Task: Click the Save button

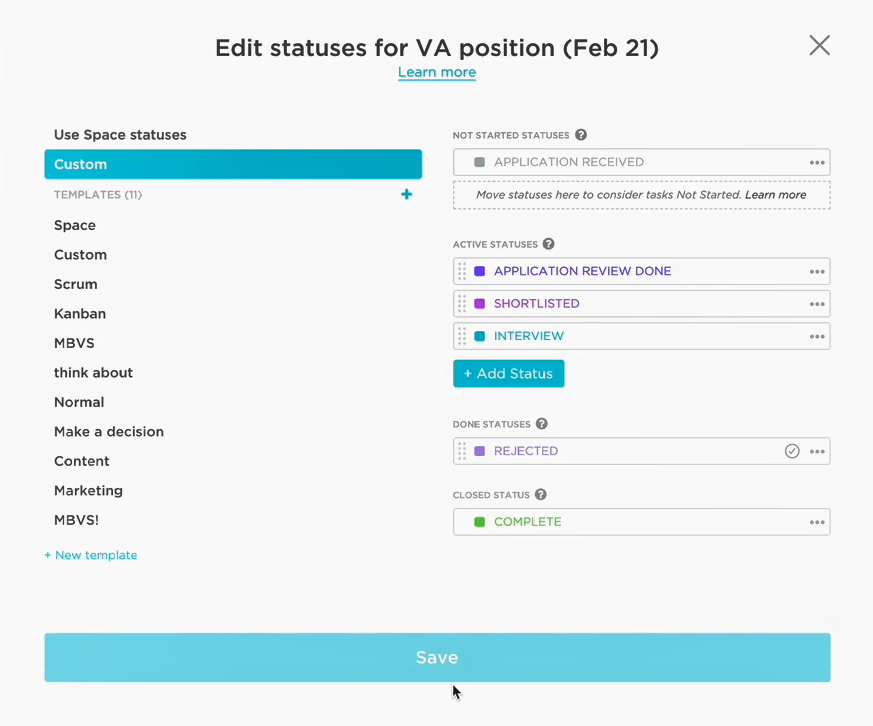Action: pos(437,658)
